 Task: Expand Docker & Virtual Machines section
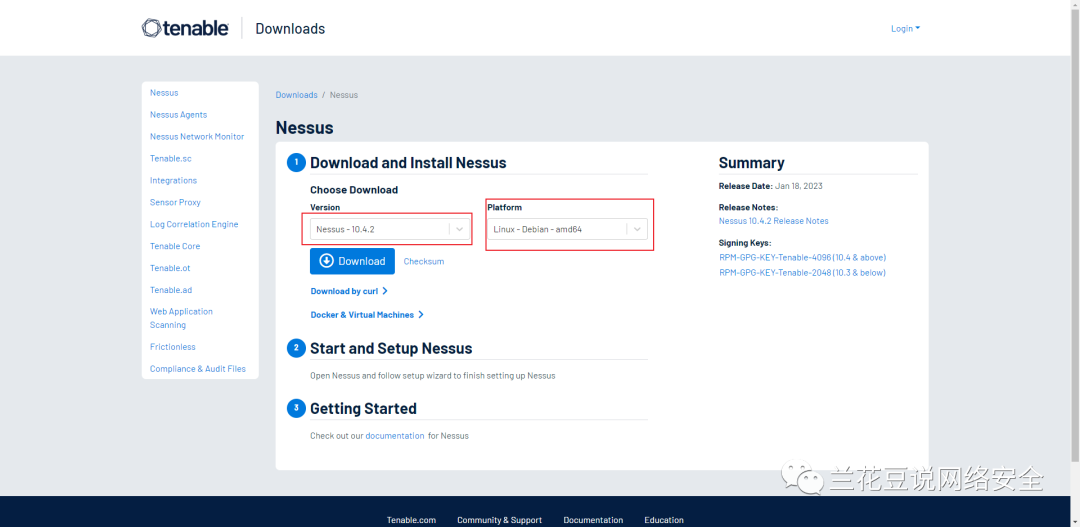click(x=367, y=315)
